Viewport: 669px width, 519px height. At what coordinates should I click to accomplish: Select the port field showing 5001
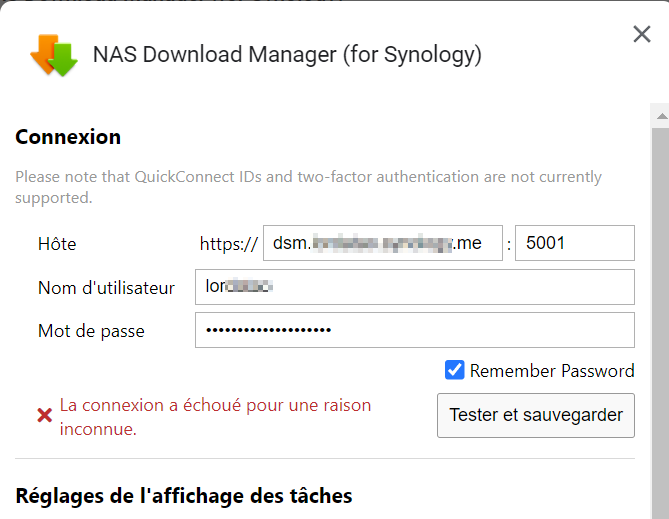click(x=574, y=243)
